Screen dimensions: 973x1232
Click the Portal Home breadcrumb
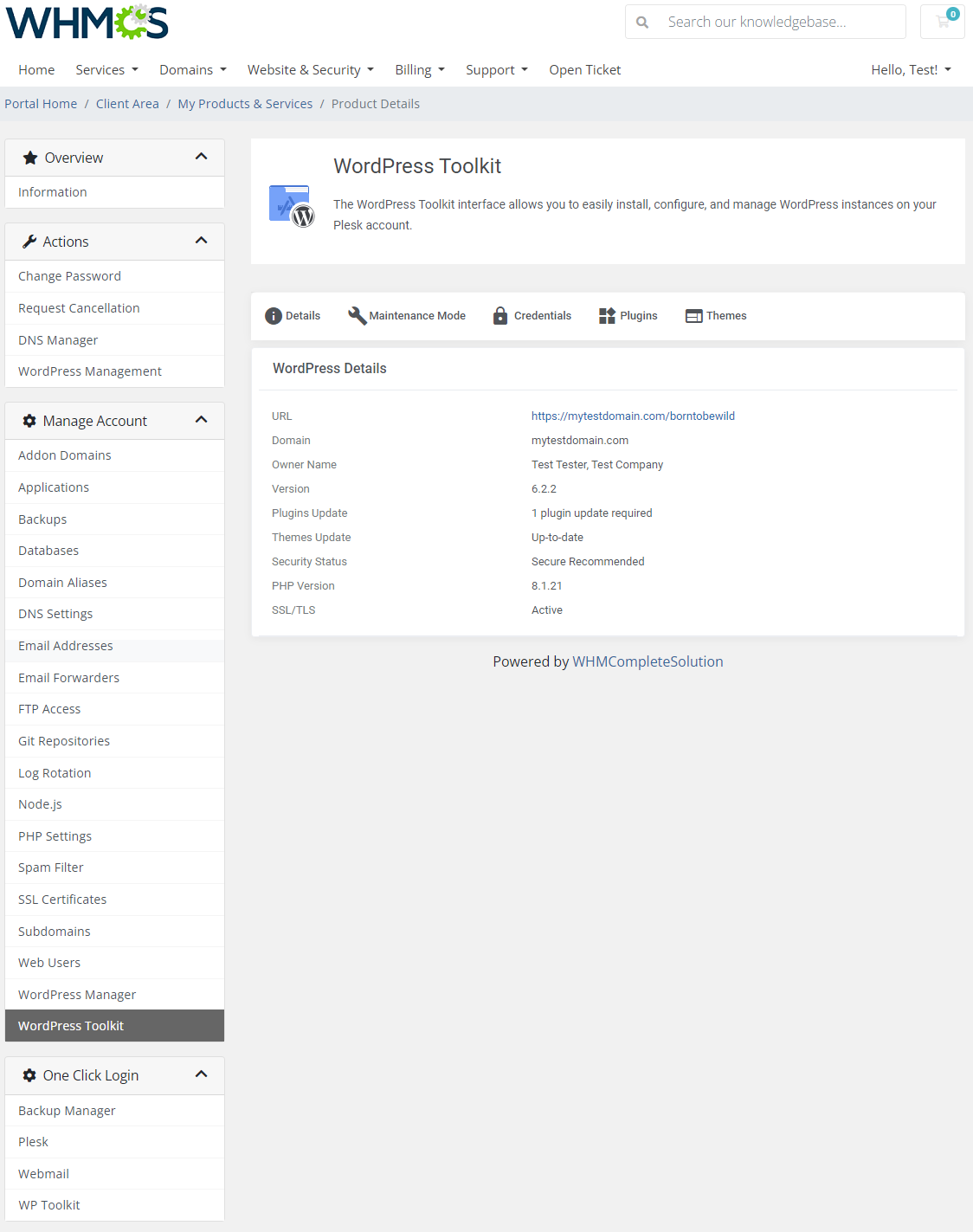click(41, 104)
